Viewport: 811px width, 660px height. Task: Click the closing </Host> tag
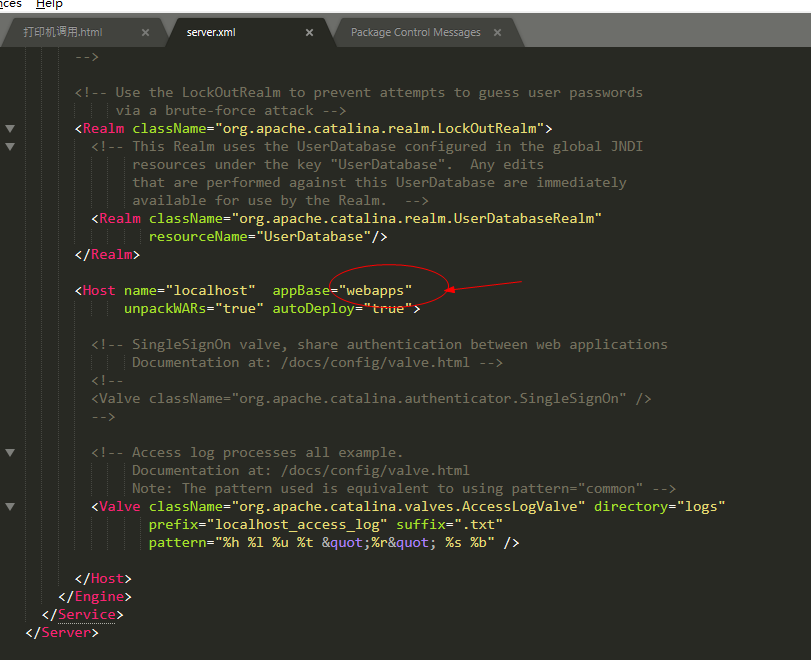pos(103,579)
